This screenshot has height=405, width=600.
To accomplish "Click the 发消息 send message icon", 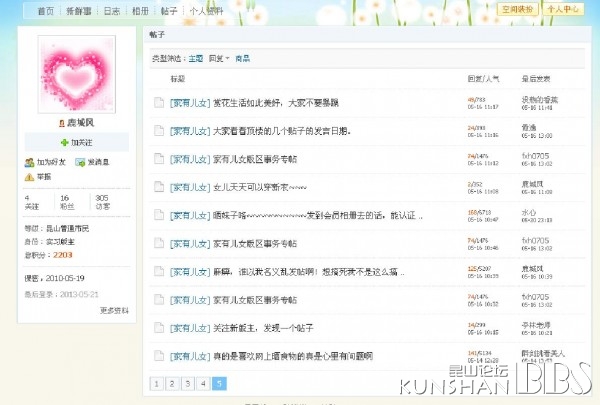I will click(x=79, y=161).
